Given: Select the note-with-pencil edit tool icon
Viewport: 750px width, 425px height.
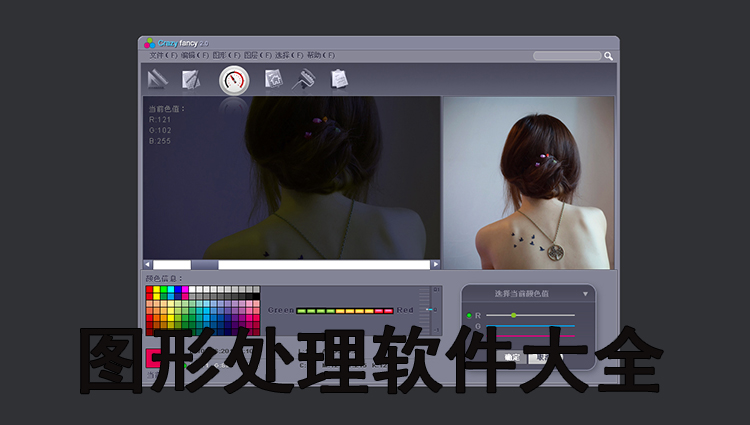Looking at the screenshot, I should click(x=191, y=79).
